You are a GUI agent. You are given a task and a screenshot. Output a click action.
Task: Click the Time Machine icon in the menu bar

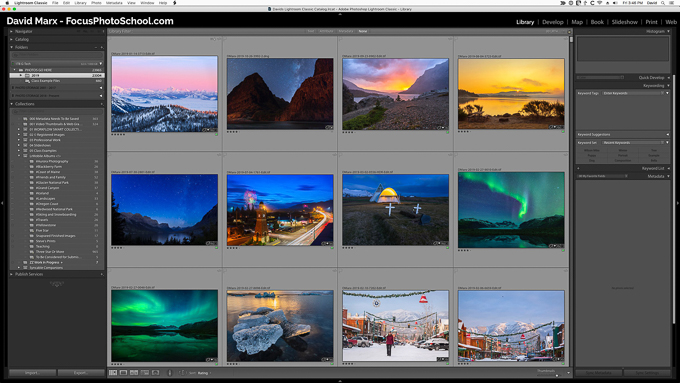592,3
